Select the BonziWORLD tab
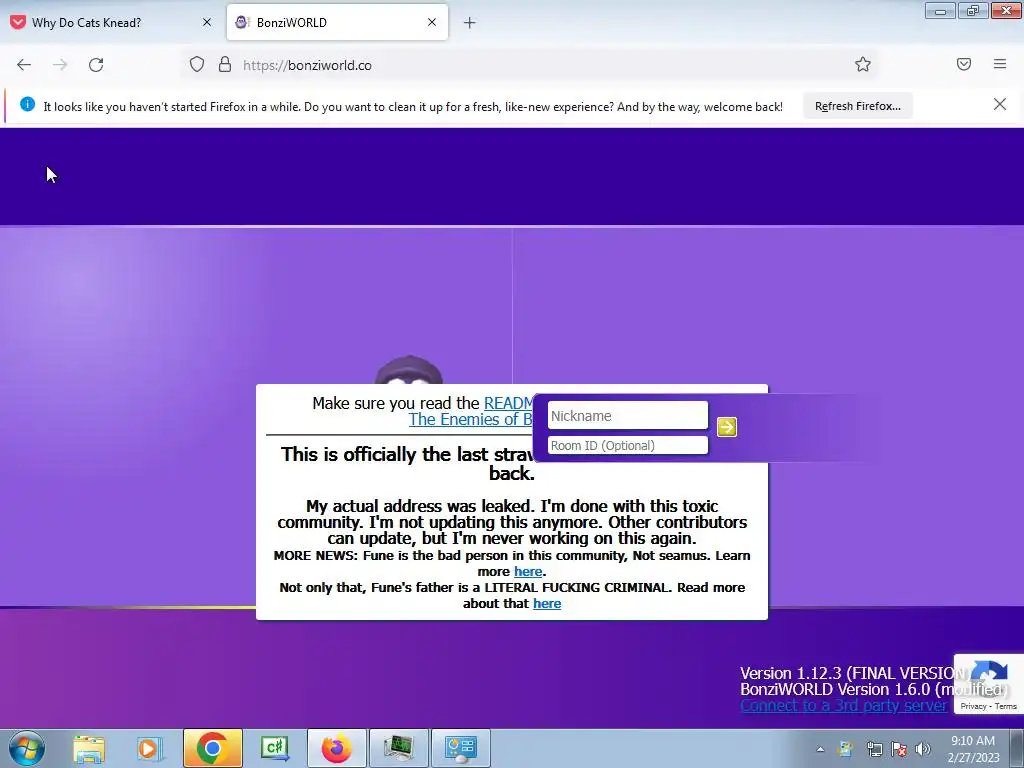1024x768 pixels. point(337,22)
